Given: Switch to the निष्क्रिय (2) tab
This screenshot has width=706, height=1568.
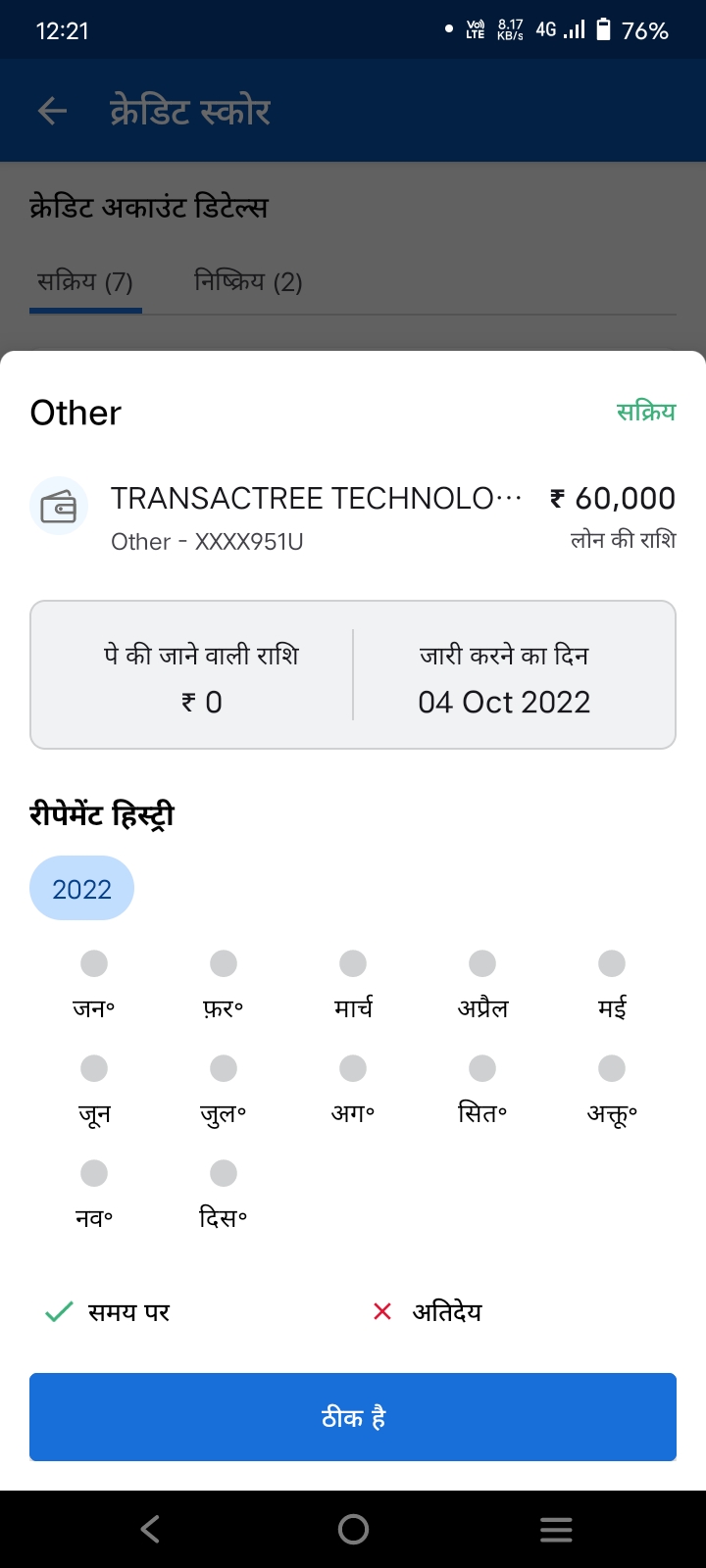Looking at the screenshot, I should point(248,282).
